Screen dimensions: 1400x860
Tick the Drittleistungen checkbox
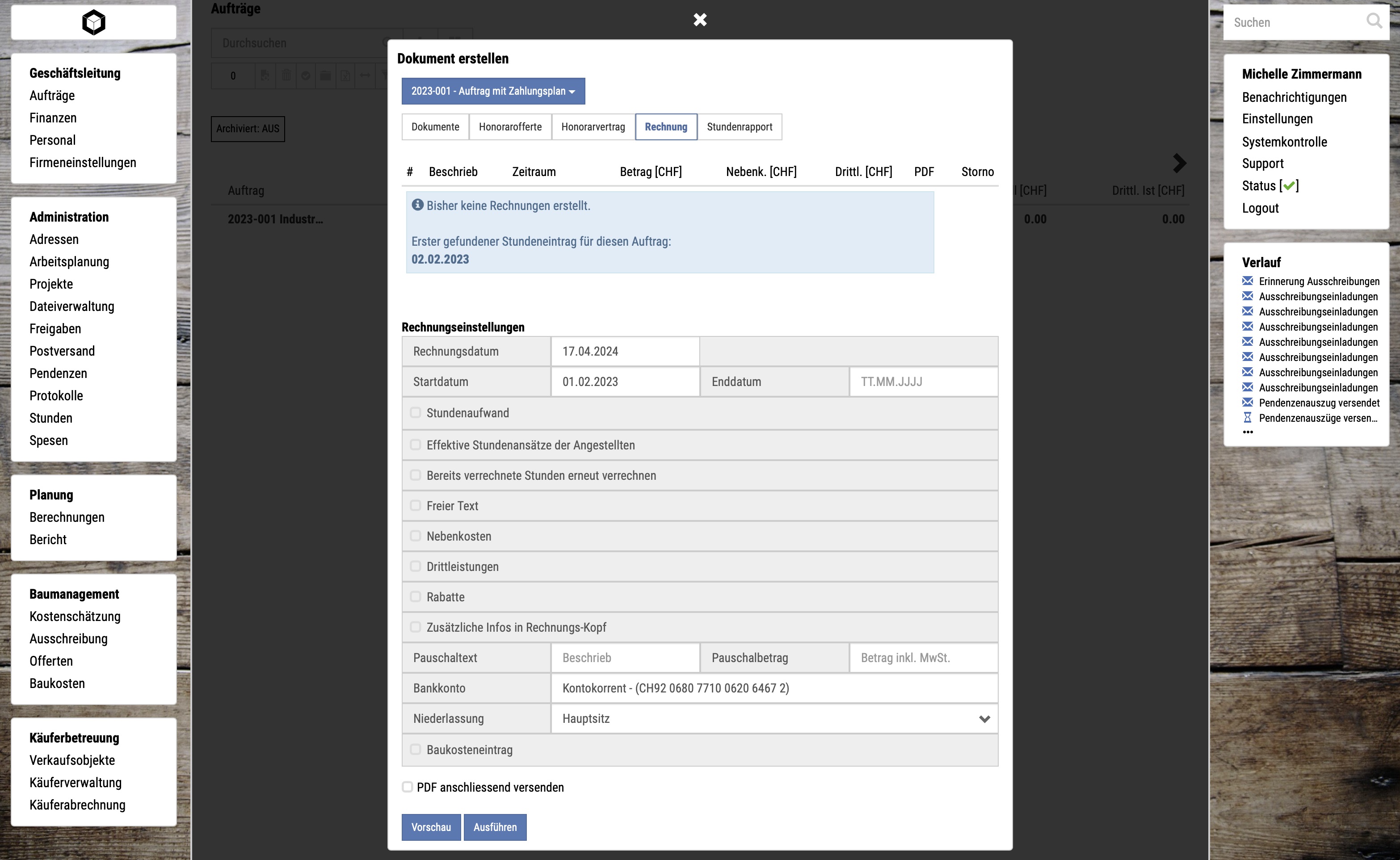[x=415, y=566]
